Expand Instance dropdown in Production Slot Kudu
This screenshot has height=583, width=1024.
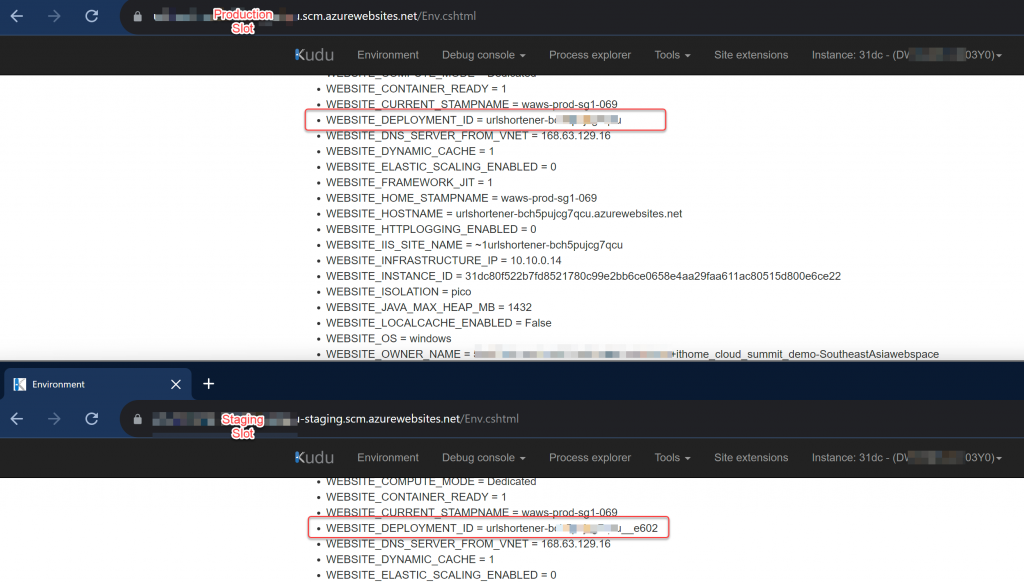click(x=906, y=55)
